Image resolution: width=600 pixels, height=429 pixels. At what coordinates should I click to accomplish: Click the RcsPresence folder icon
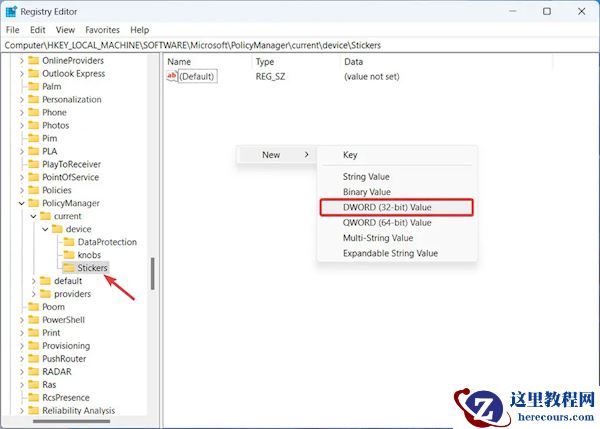pos(34,398)
